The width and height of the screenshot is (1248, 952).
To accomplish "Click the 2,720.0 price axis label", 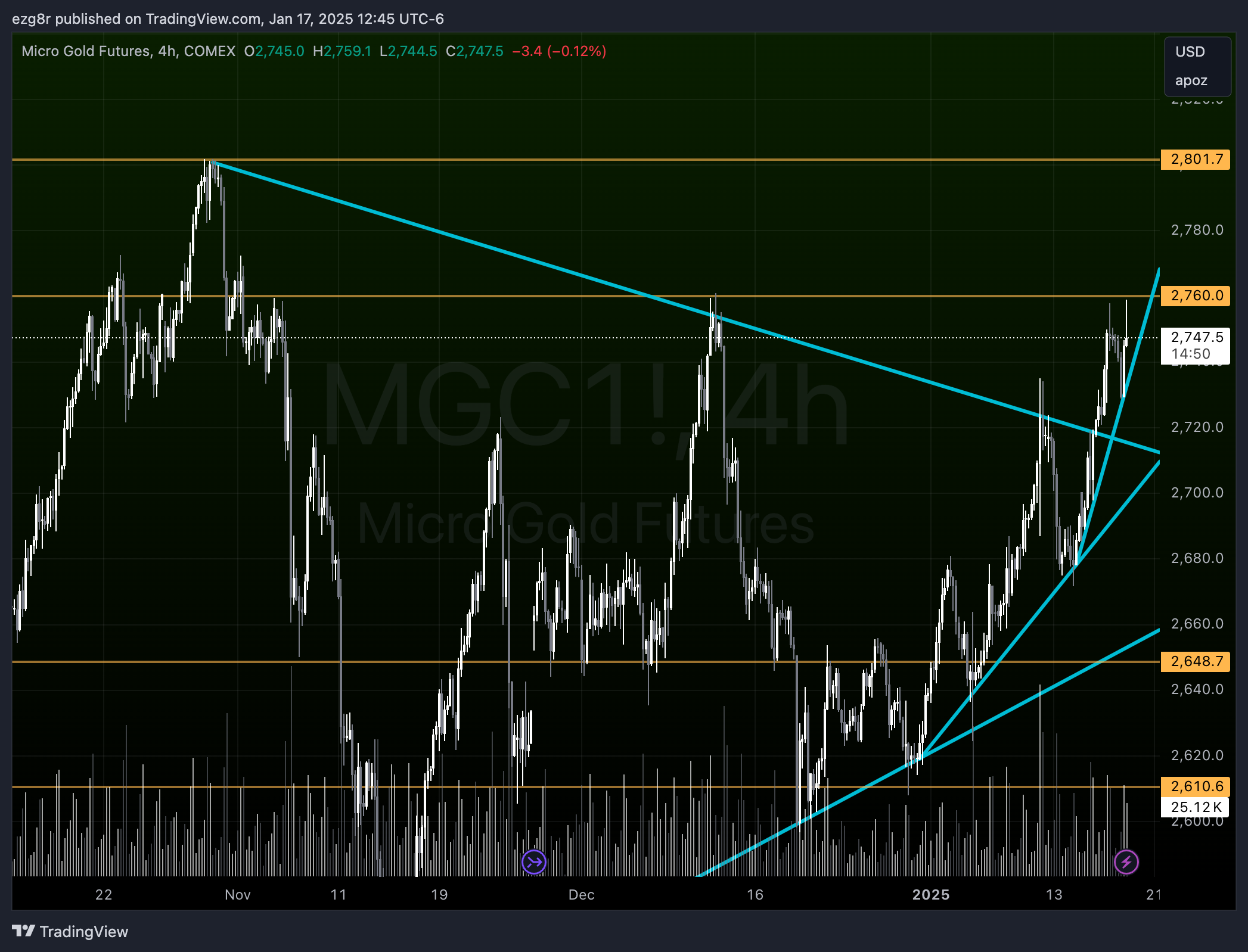I will pyautogui.click(x=1197, y=427).
